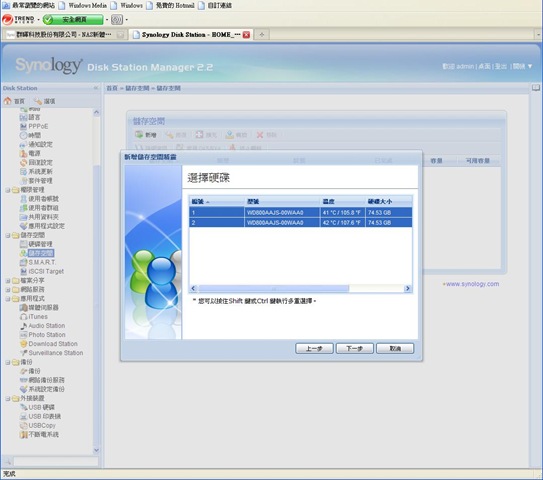Click the 選項 options icon in sidebar
543x480 pixels.
pyautogui.click(x=38, y=101)
